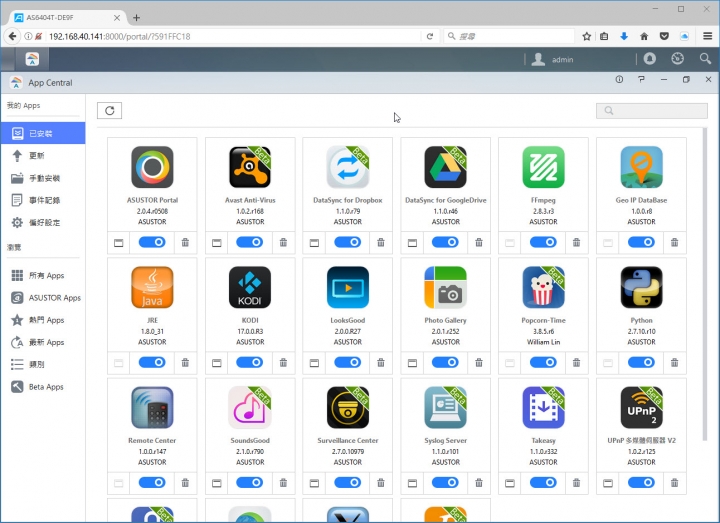Browse Beta Apps section
Viewport: 720px width, 523px height.
43,387
